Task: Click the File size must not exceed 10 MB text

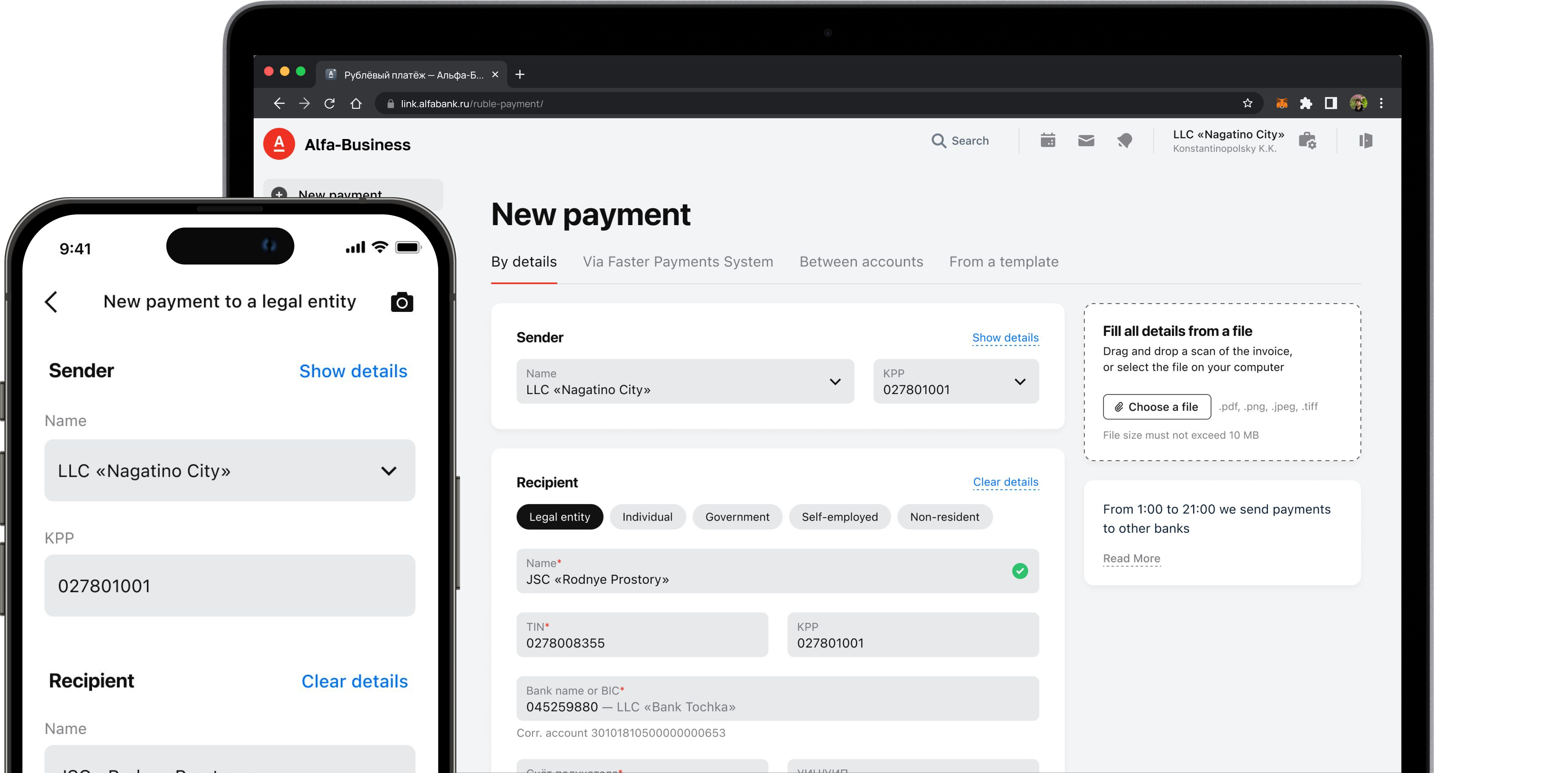Action: [x=1180, y=435]
